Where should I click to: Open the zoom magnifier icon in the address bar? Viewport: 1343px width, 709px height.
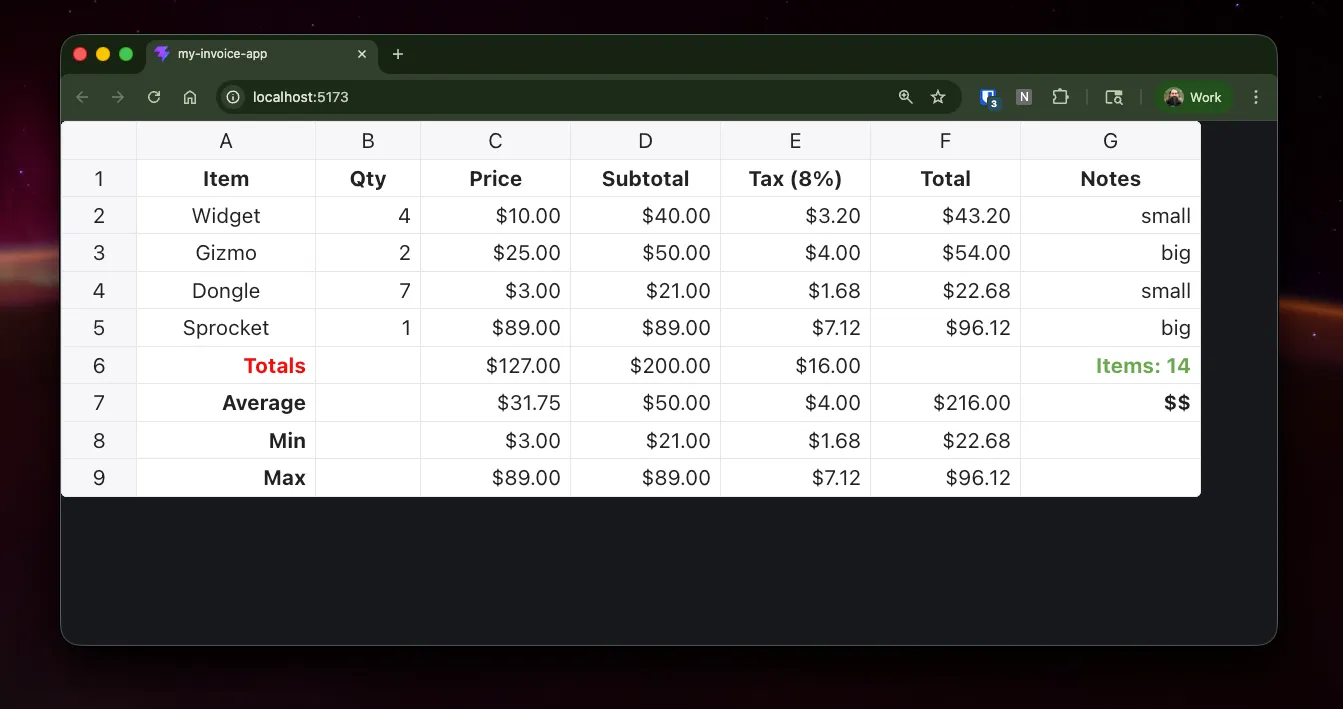click(906, 97)
